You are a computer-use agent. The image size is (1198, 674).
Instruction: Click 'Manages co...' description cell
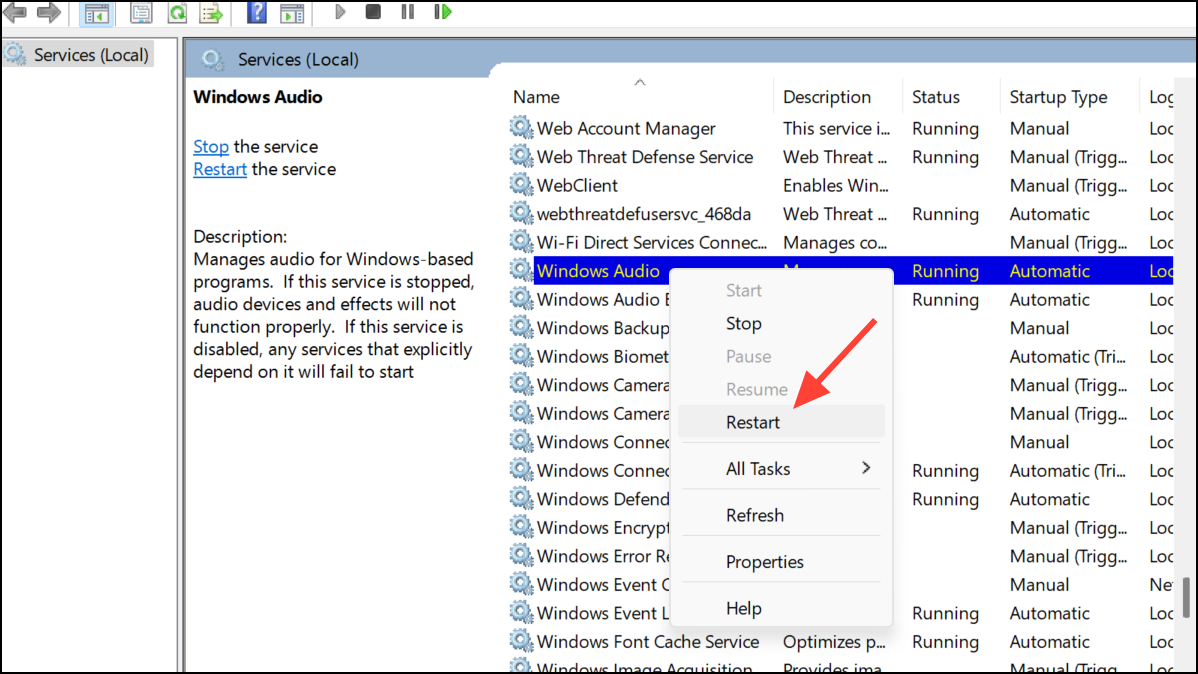tap(834, 242)
